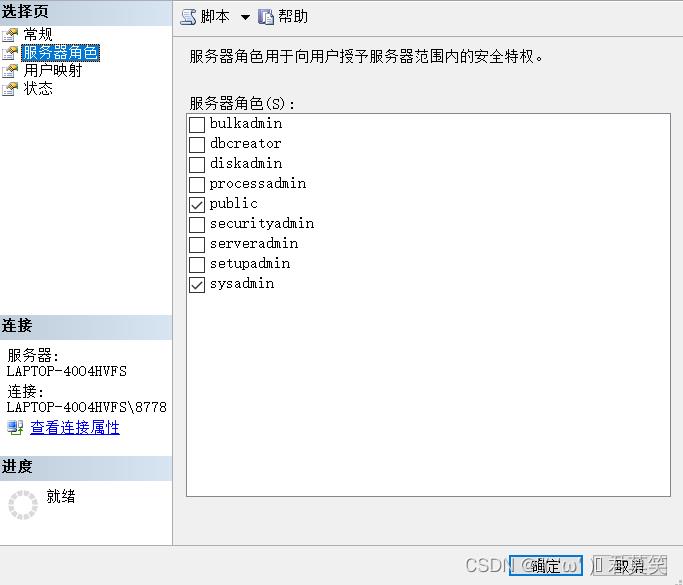
Task: Toggle the dbcreator role checkbox
Action: coord(197,144)
